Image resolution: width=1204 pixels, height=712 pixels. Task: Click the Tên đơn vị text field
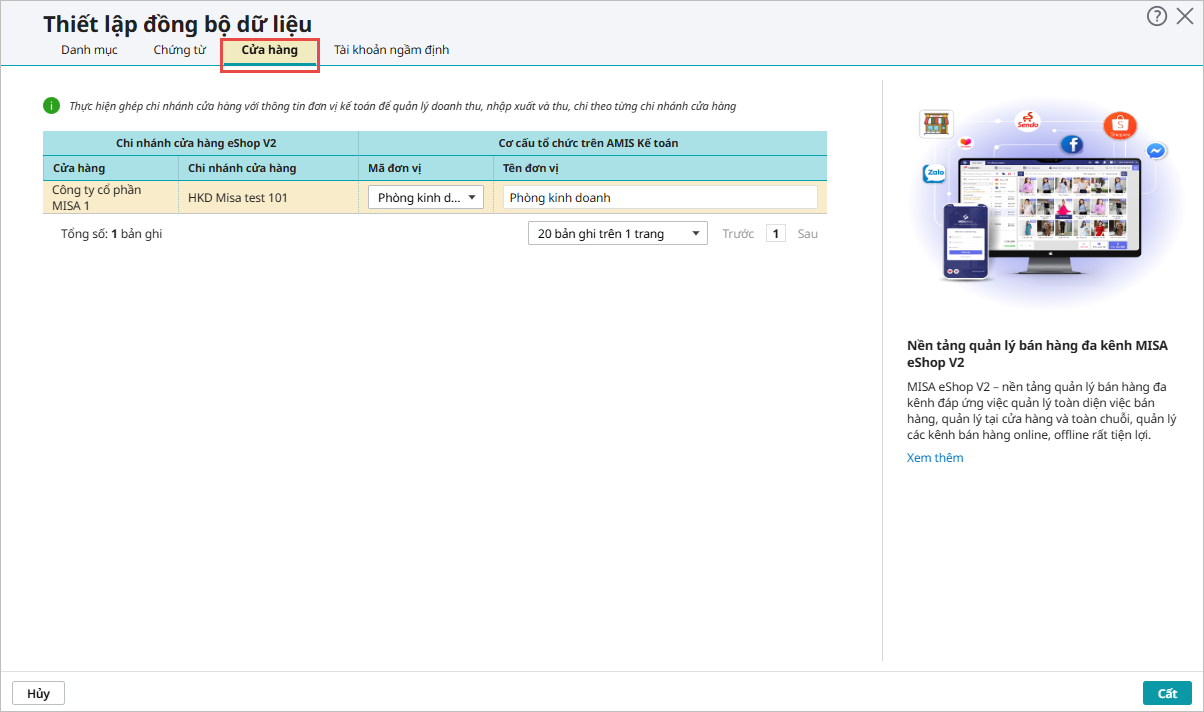pos(660,198)
